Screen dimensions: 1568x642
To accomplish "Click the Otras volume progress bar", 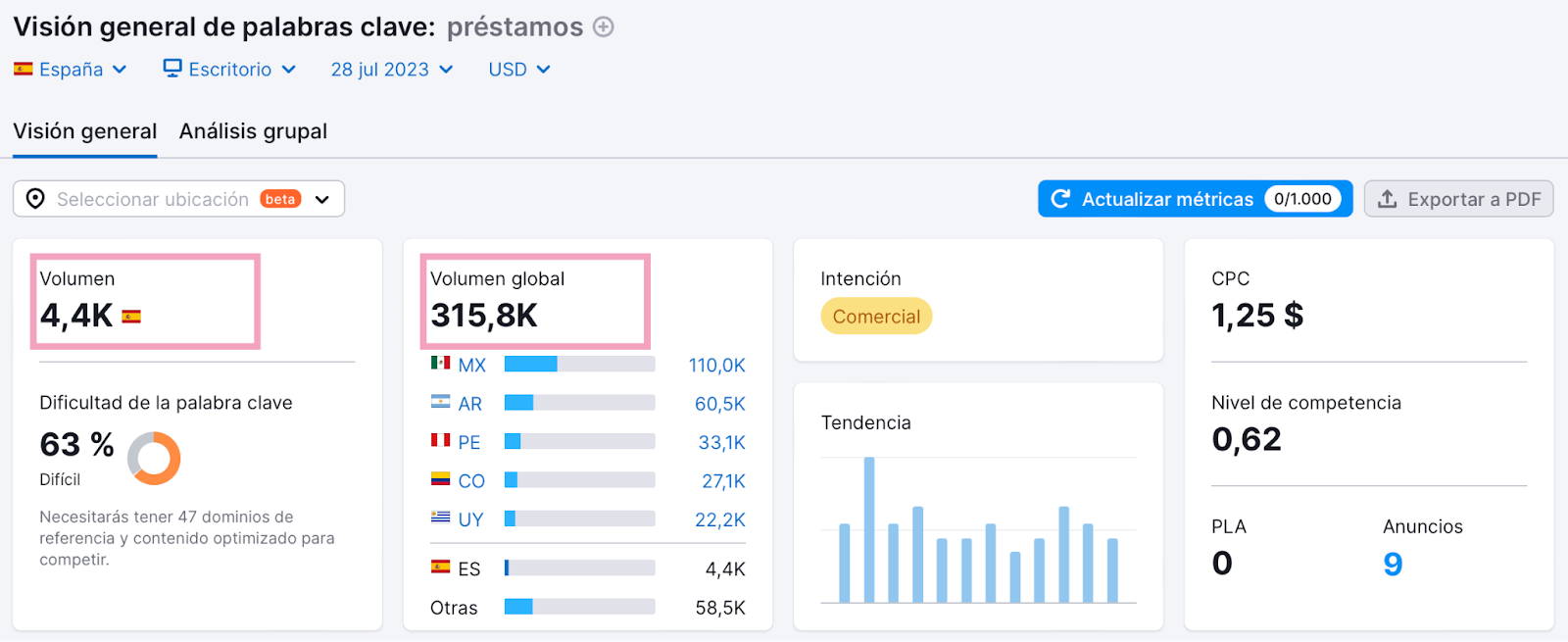I will pyautogui.click(x=579, y=607).
